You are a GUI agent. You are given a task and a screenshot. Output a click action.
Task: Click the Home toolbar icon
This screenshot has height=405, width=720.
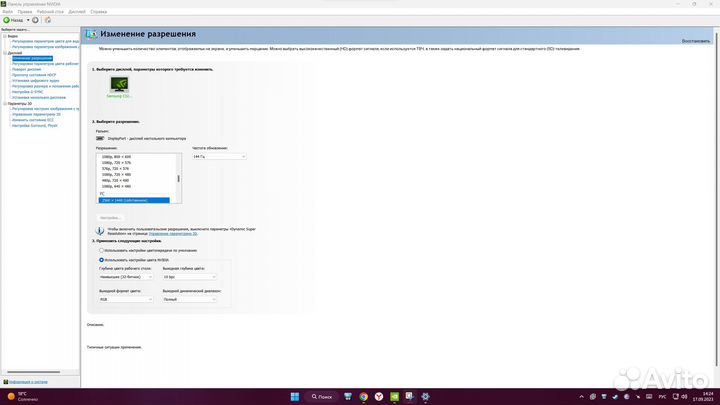point(48,20)
